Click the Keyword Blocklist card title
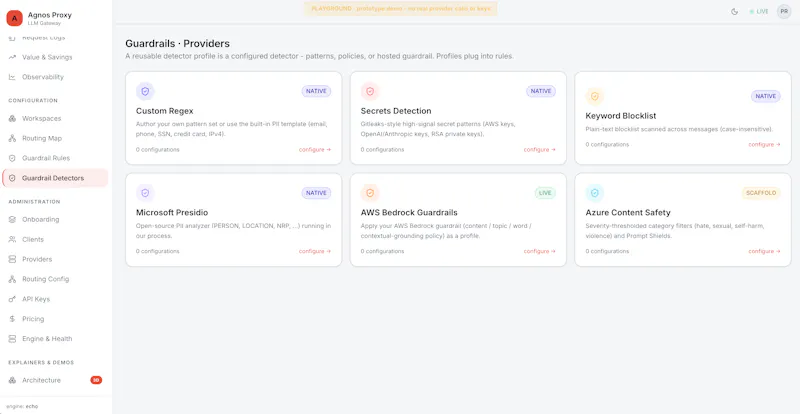 (x=621, y=116)
